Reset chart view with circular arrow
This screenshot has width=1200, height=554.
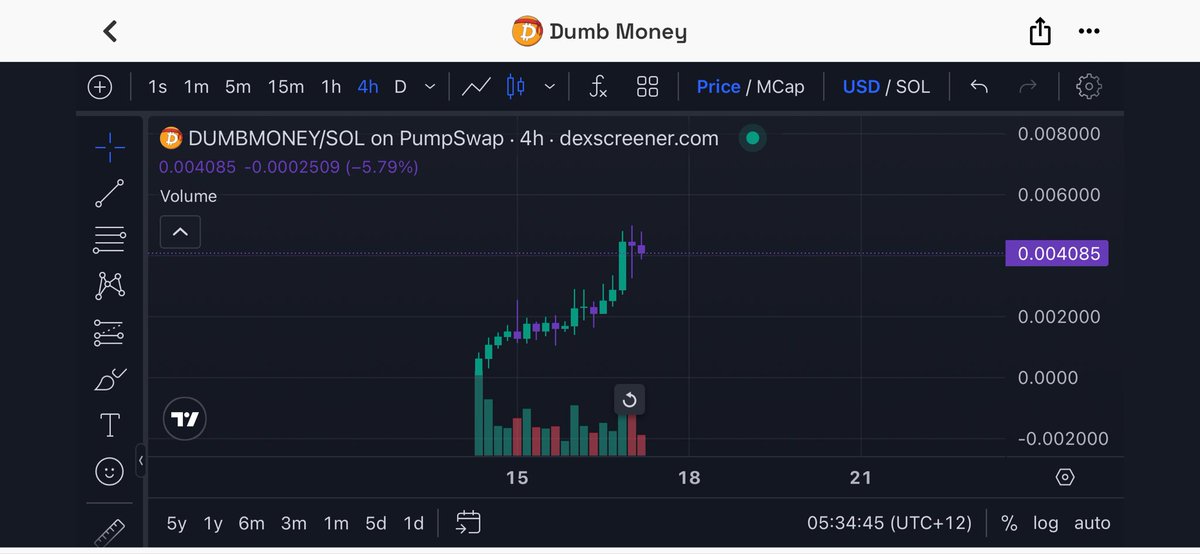(x=629, y=400)
